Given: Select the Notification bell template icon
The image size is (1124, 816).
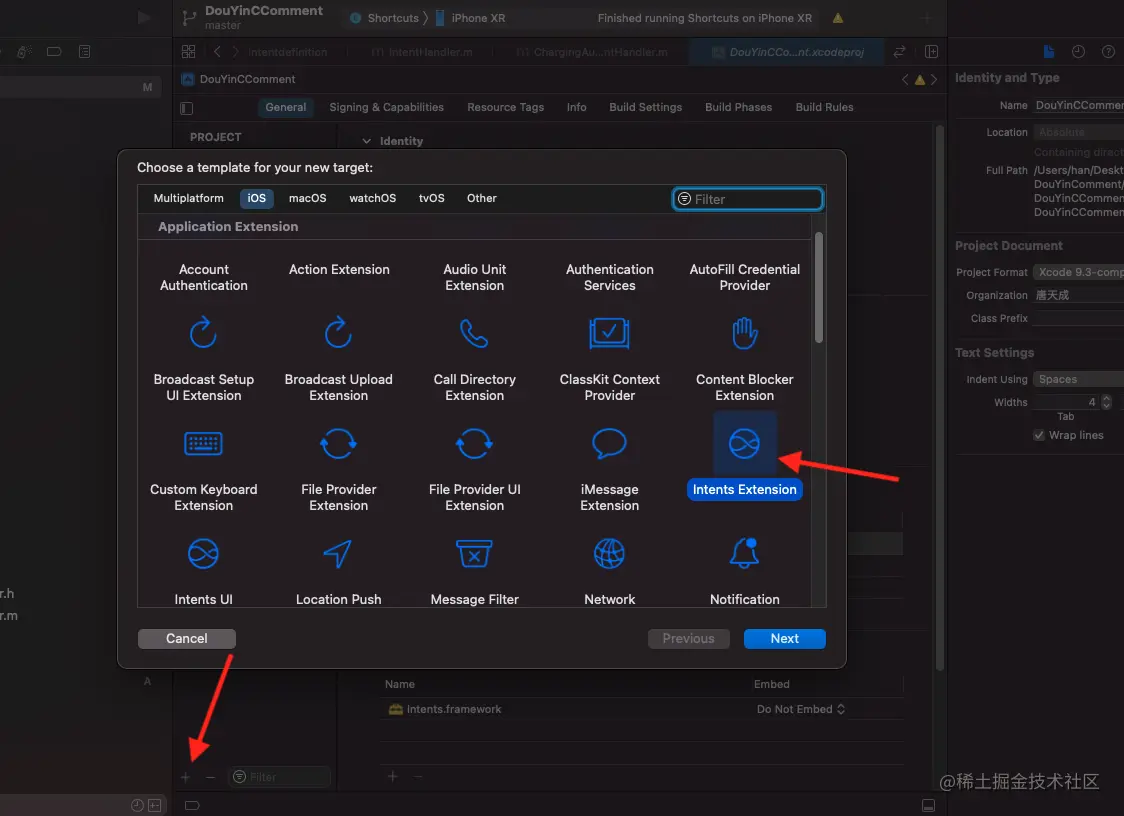Looking at the screenshot, I should 745,554.
